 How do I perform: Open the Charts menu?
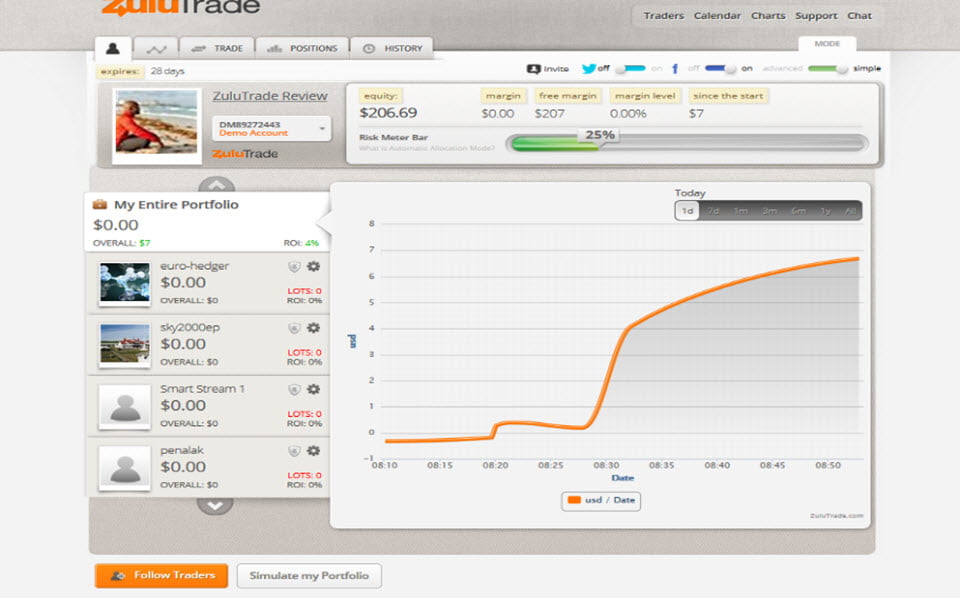768,16
